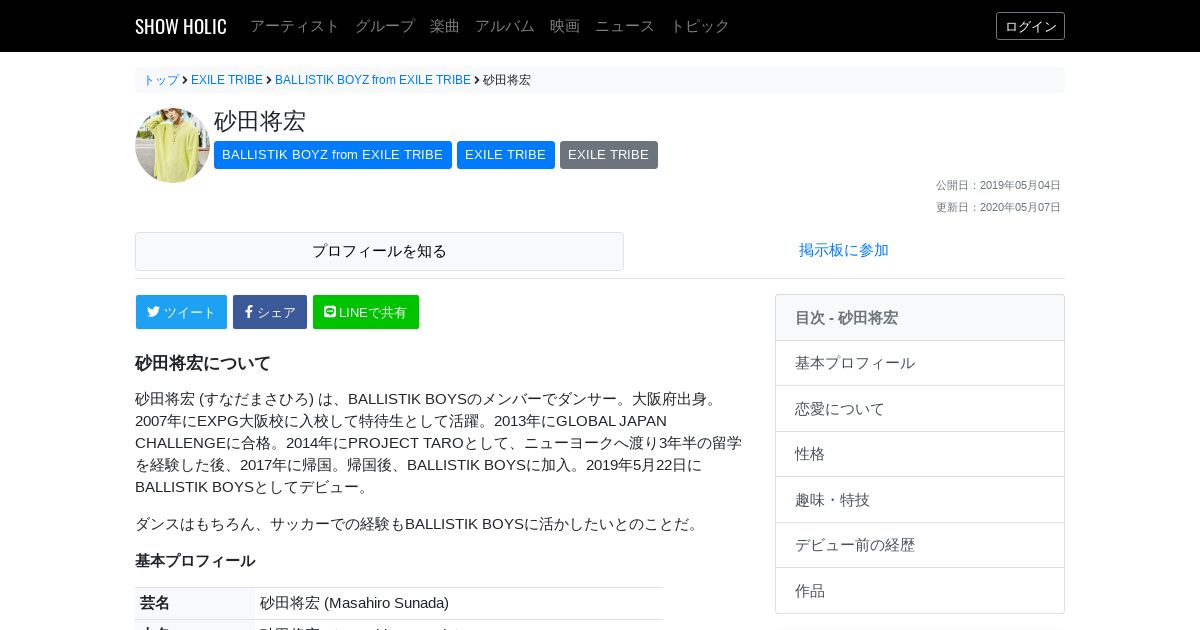Share via Twitter ツイート button
1200x630 pixels.
tap(181, 312)
